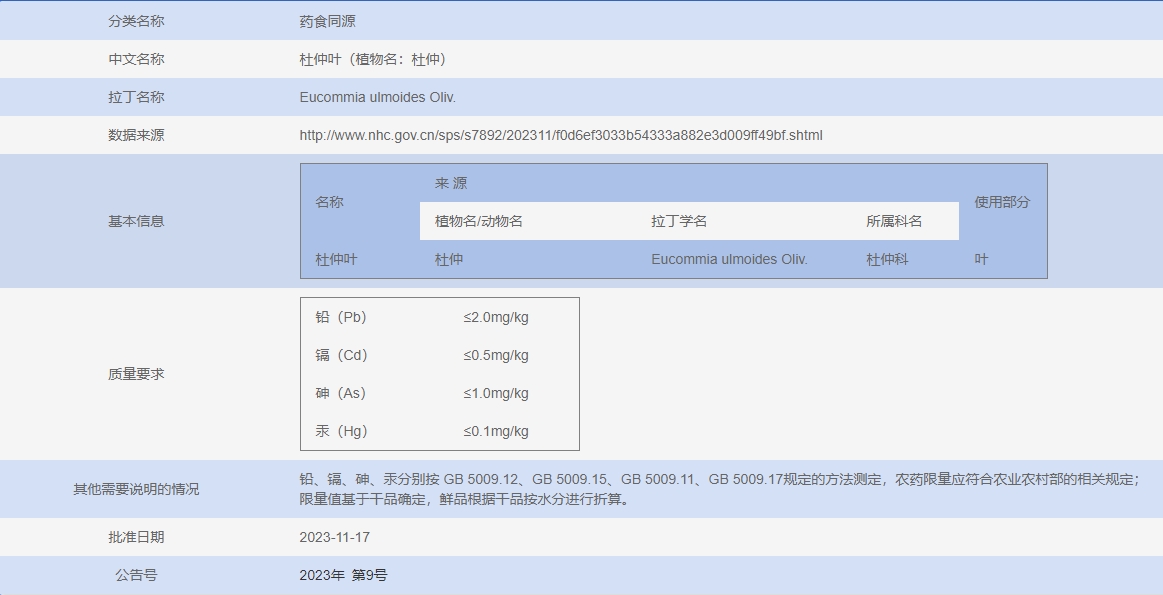Click the 其他需要说明的情况 label

pyautogui.click(x=136, y=489)
